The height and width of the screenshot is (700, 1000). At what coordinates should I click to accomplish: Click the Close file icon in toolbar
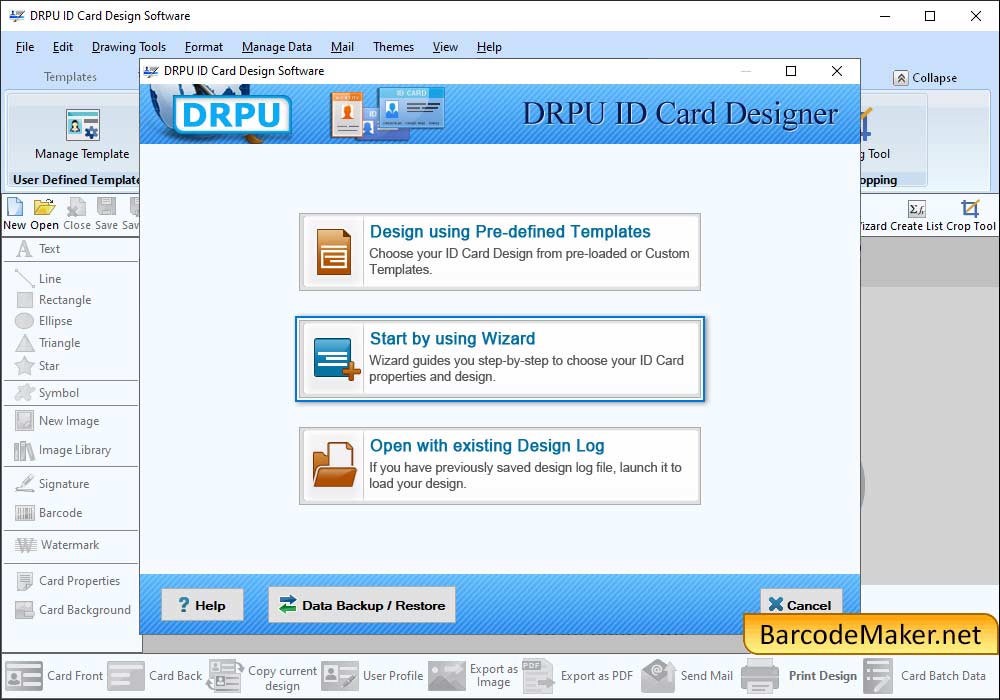click(x=77, y=207)
